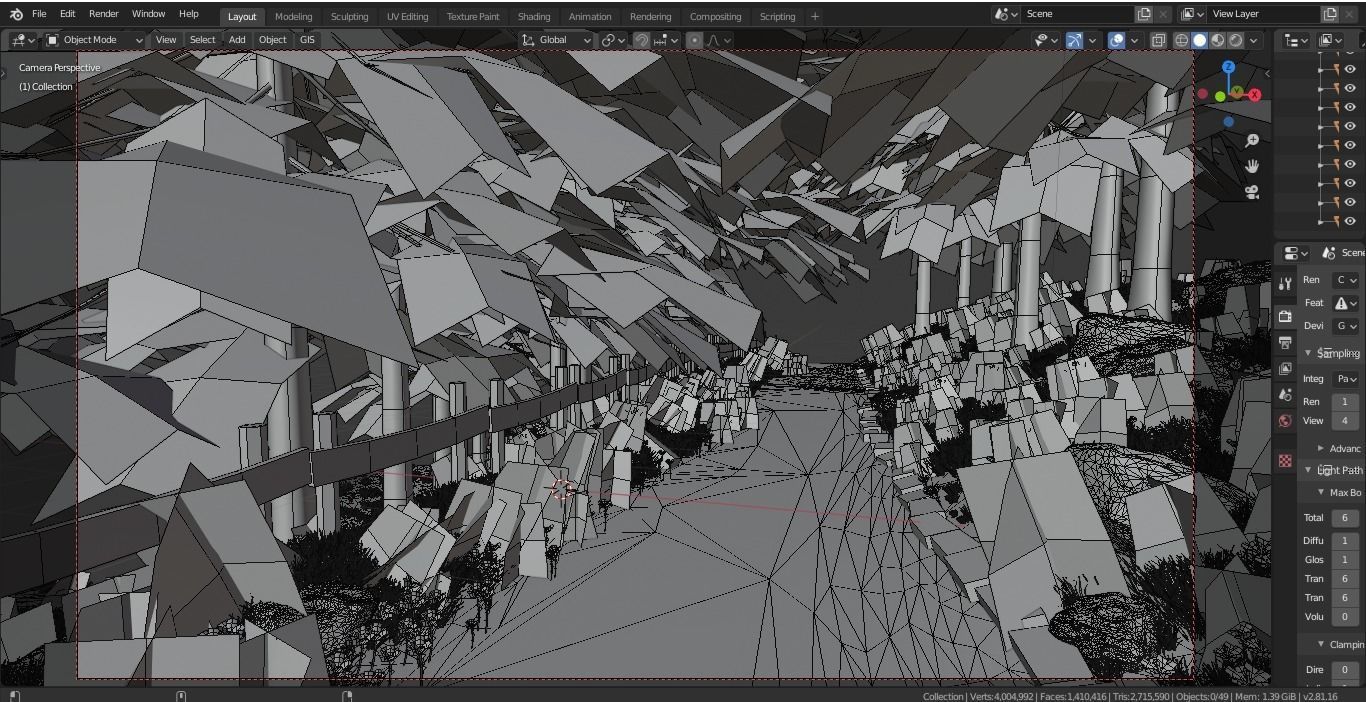1366x702 pixels.
Task: Click the green Y axis gizmo
Action: click(x=1237, y=92)
